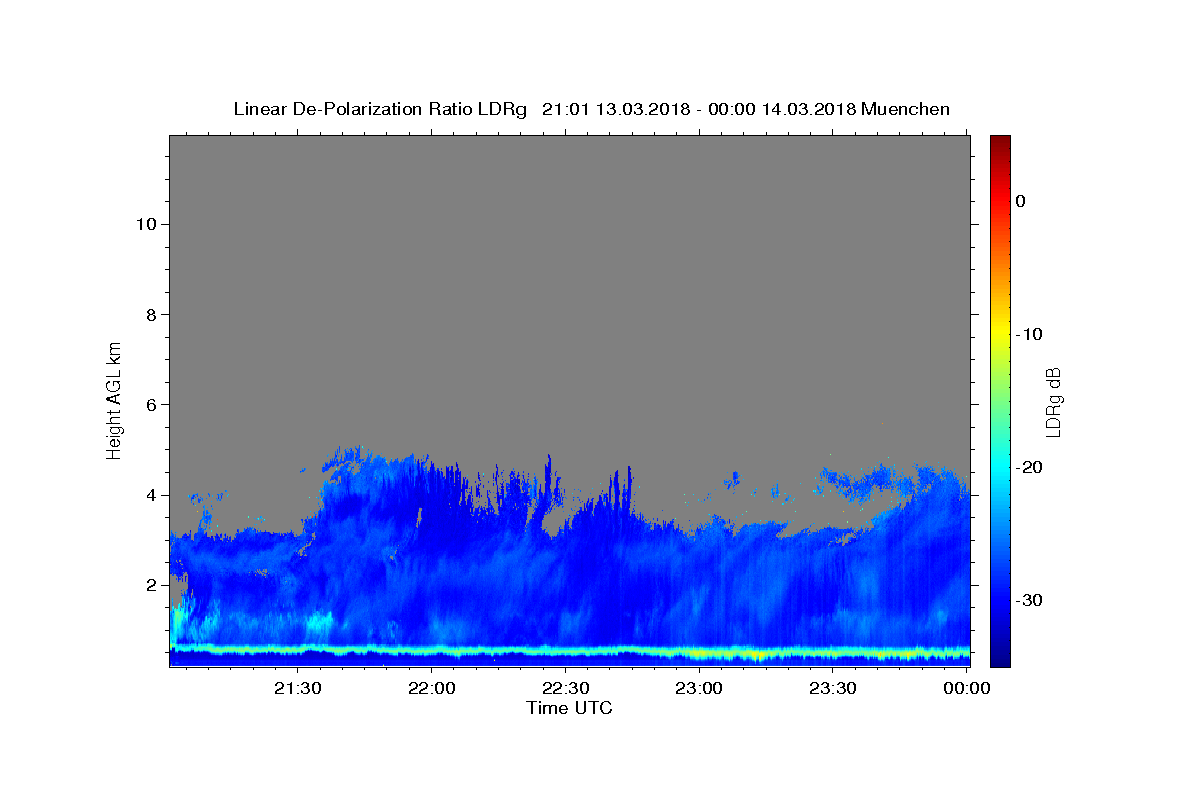
Task: Click the 'LDRg dB' colorbar label
Action: (1053, 401)
